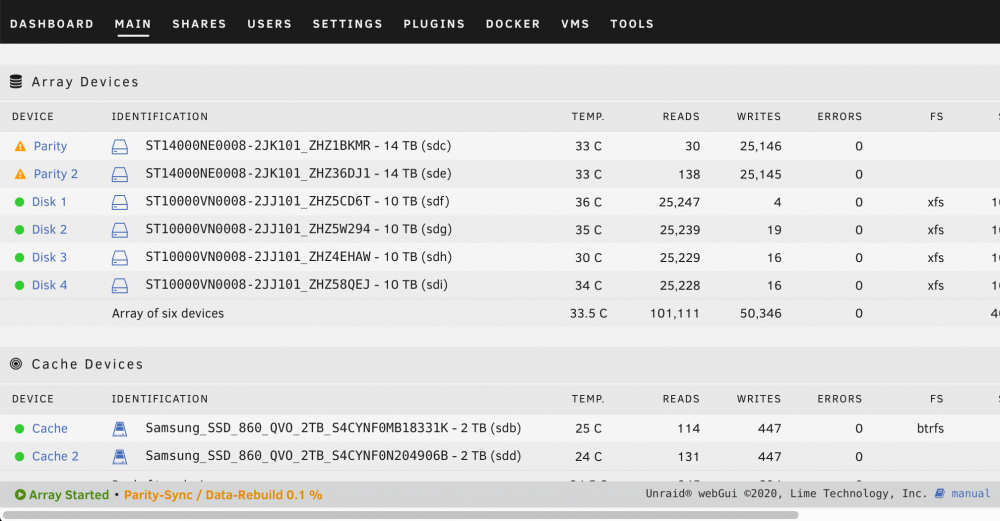
Task: Go to the Shares tab
Action: click(199, 24)
